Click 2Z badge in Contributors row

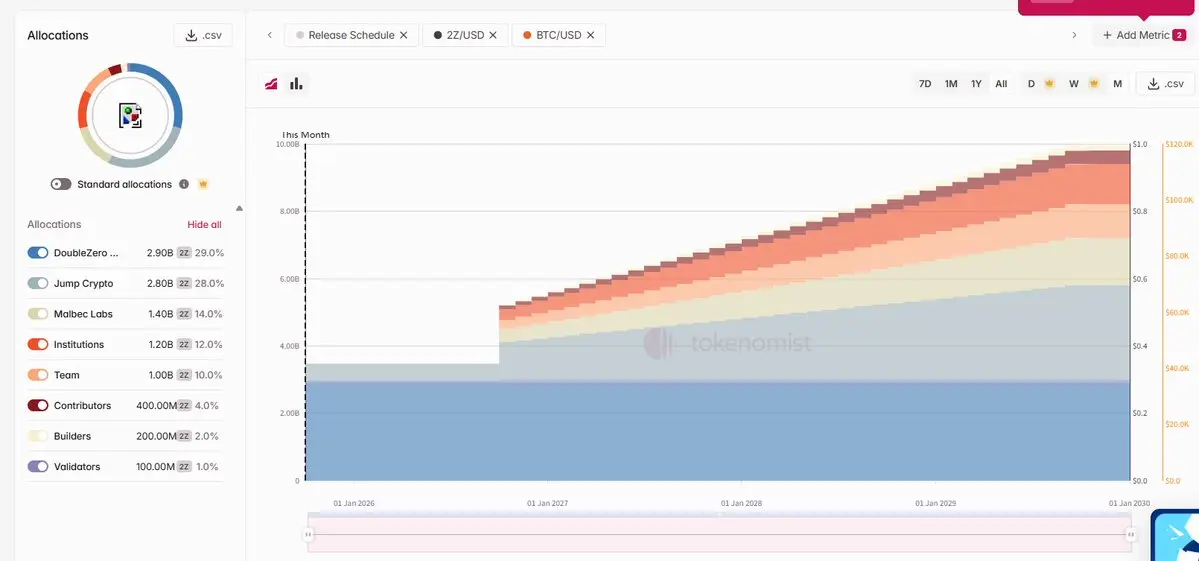tap(184, 406)
